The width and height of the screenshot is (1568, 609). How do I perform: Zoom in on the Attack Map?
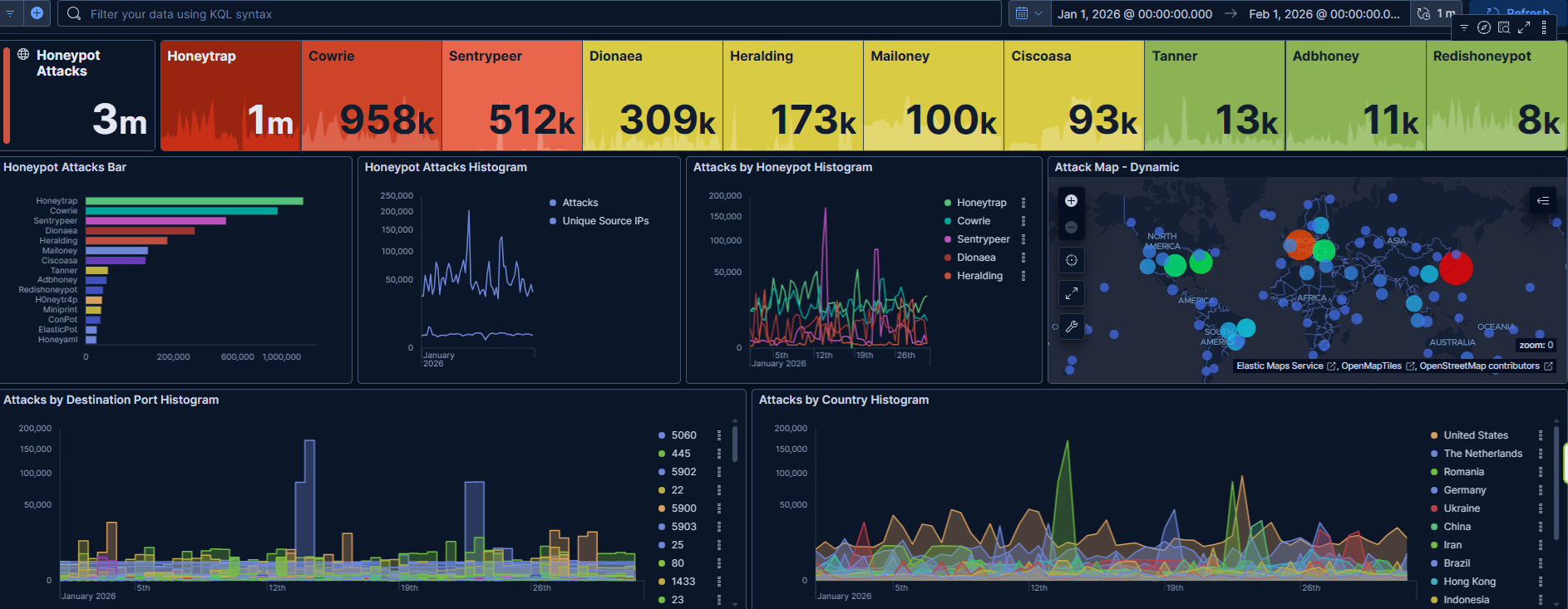[1071, 200]
